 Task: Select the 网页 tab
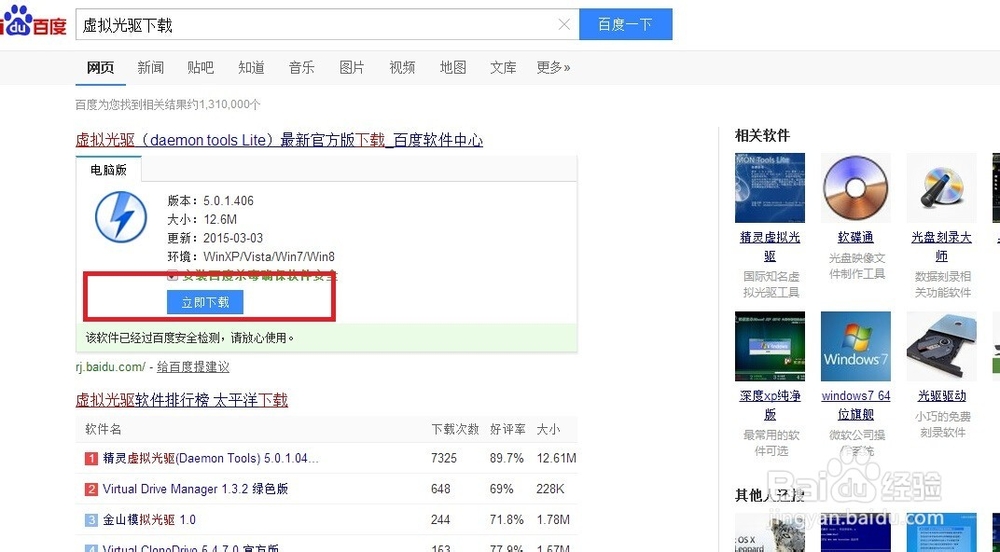tap(100, 68)
